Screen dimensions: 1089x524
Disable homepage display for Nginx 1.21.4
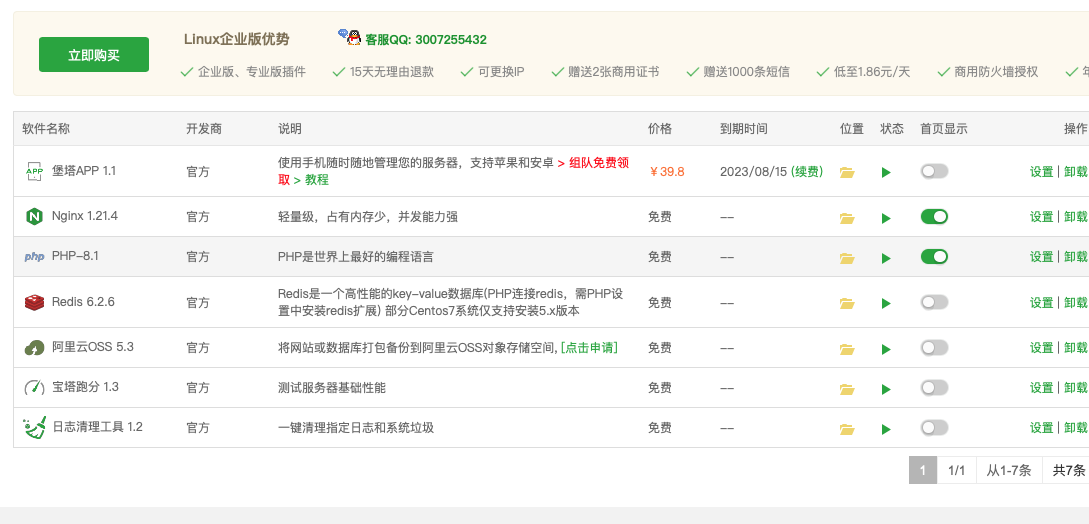point(934,217)
